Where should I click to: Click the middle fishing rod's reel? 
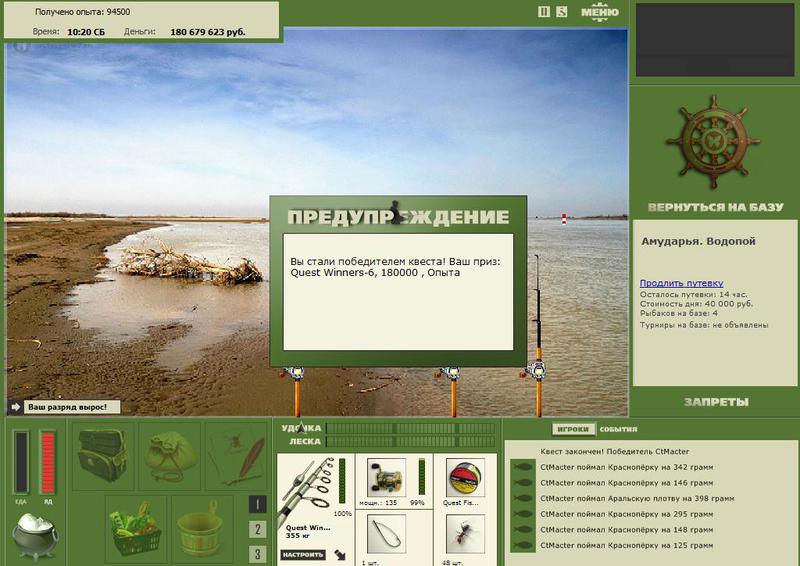[x=452, y=374]
